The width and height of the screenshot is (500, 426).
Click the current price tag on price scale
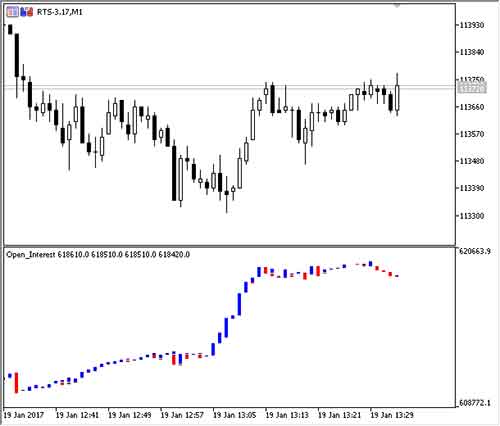pos(472,88)
